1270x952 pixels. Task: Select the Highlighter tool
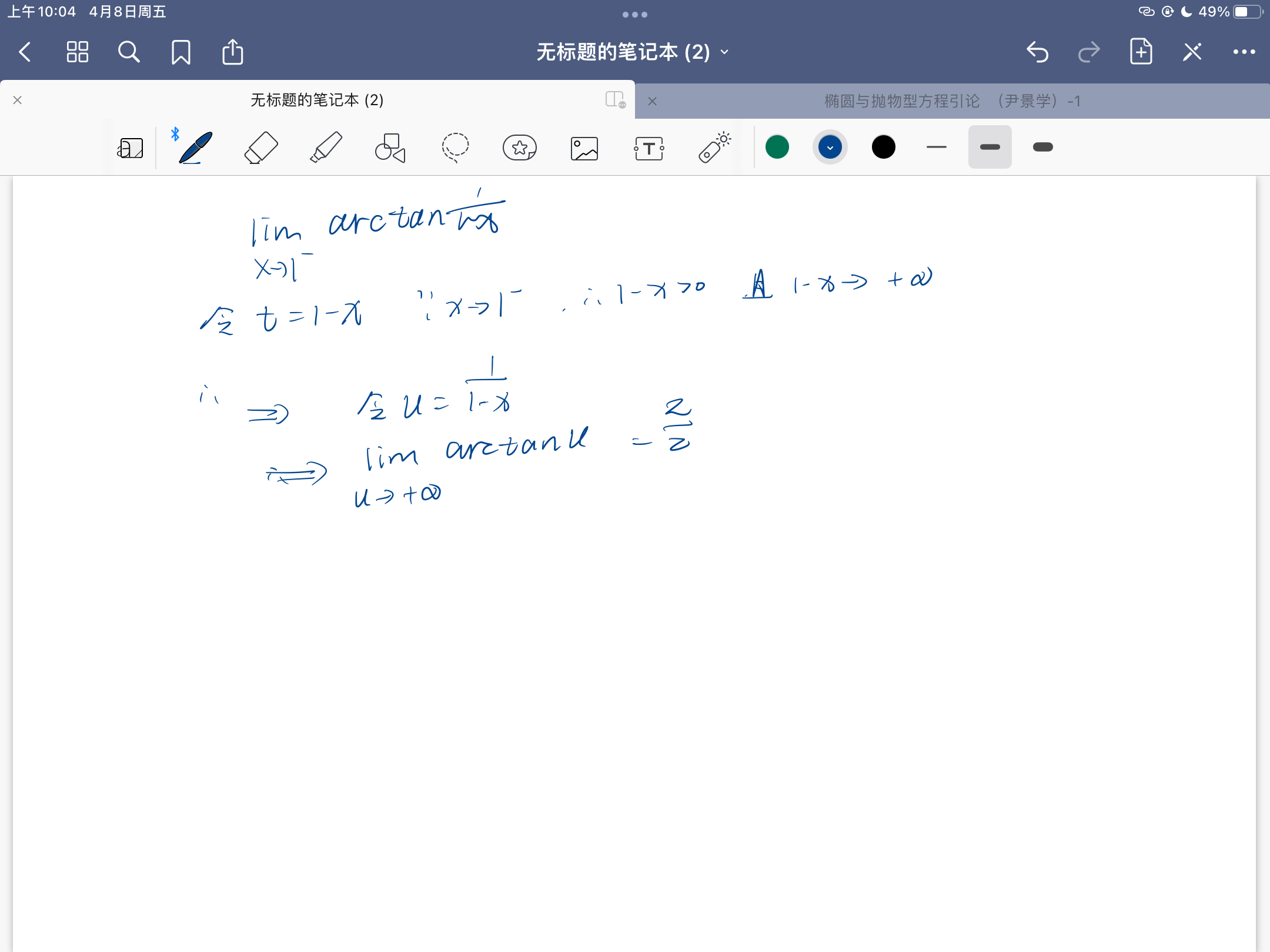coord(326,148)
